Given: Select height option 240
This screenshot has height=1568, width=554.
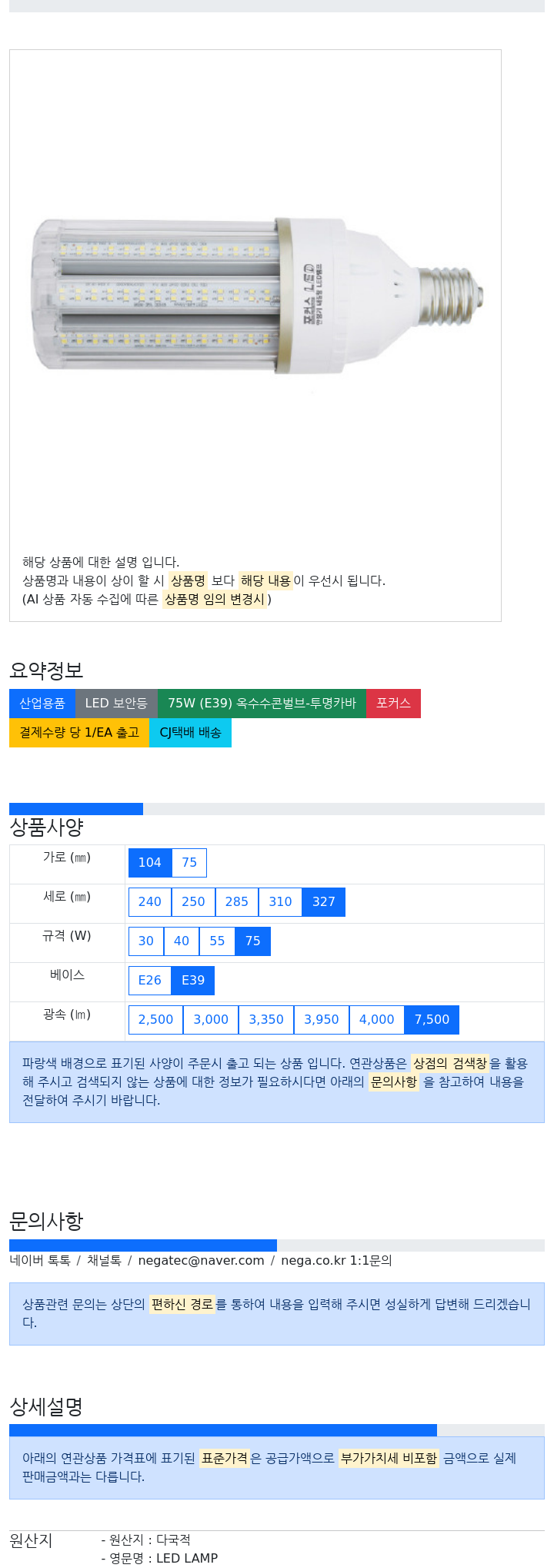Looking at the screenshot, I should coord(150,902).
